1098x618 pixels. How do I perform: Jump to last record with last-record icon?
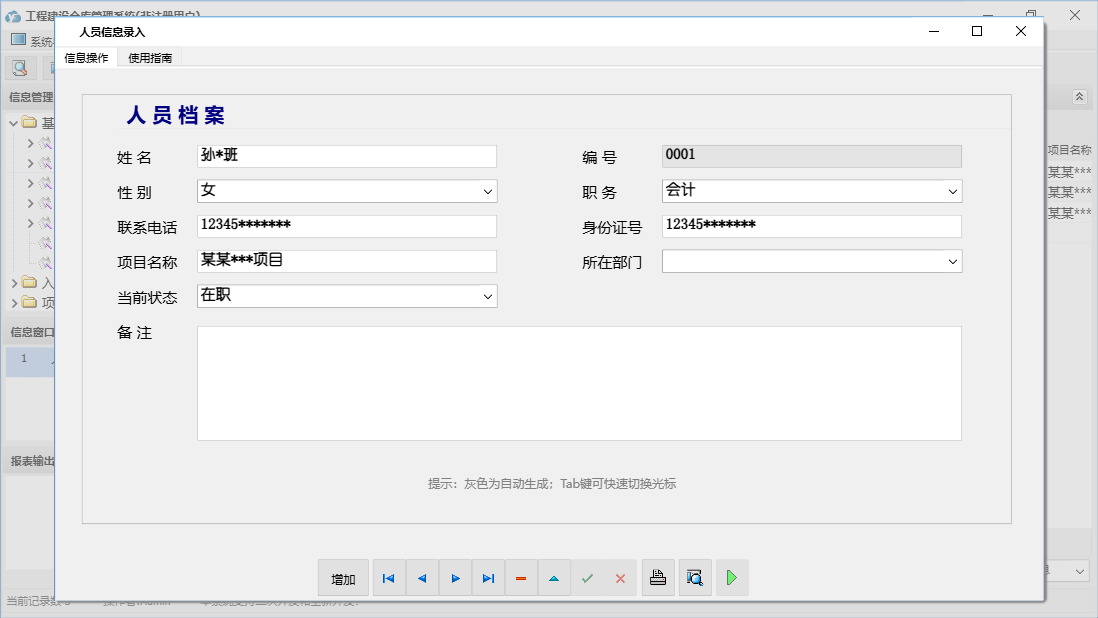(488, 577)
